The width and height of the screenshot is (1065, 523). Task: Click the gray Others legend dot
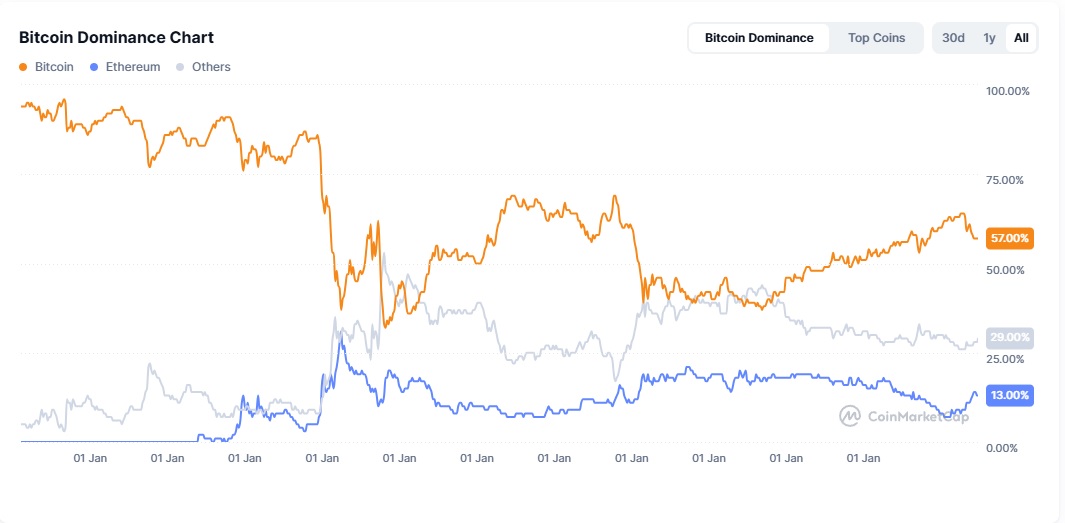[x=180, y=67]
